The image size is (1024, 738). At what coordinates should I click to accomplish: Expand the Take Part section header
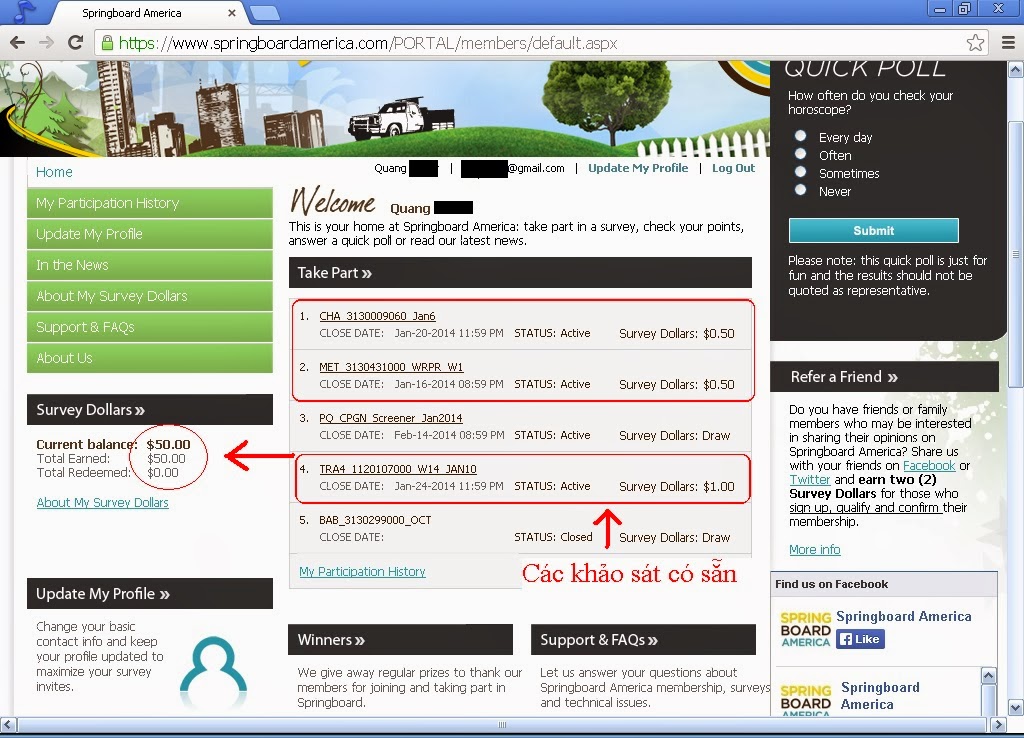pyautogui.click(x=520, y=273)
